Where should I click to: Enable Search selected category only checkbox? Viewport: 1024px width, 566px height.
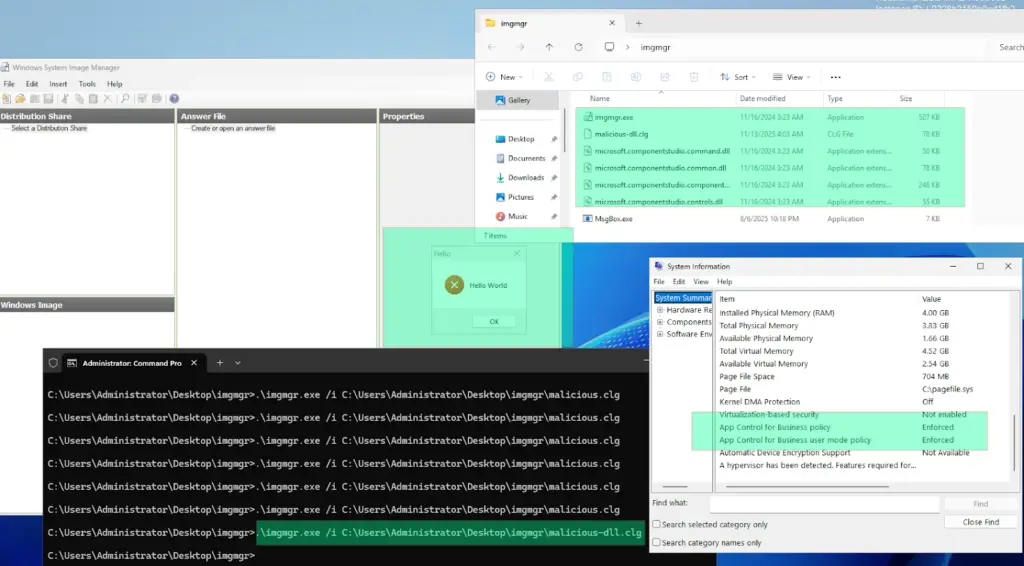(656, 524)
